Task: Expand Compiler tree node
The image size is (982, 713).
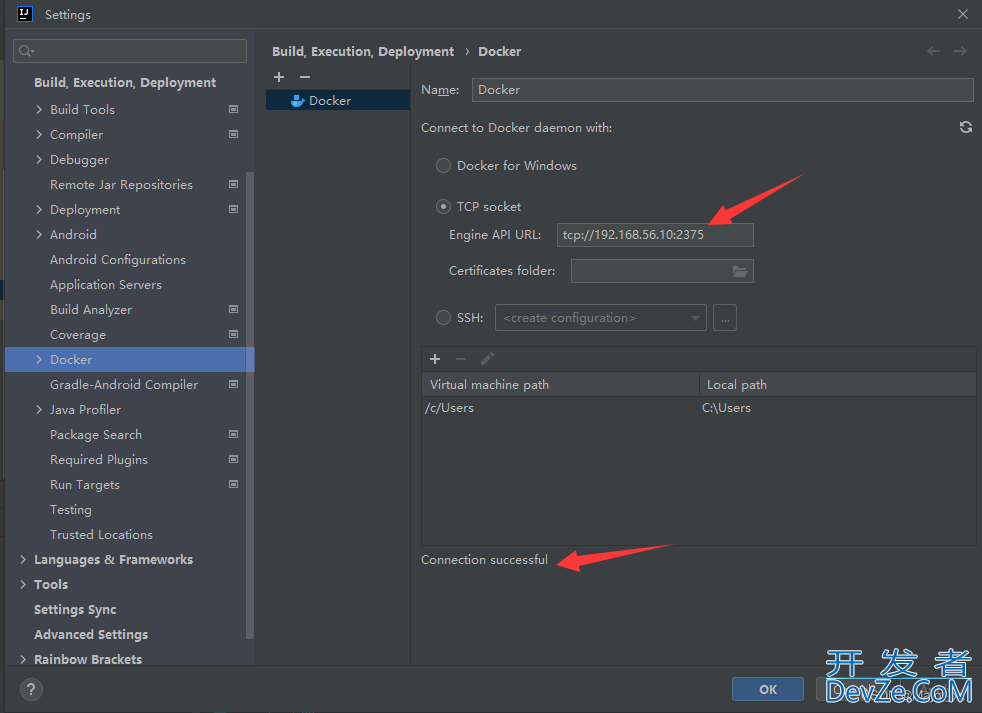Action: pyautogui.click(x=39, y=134)
